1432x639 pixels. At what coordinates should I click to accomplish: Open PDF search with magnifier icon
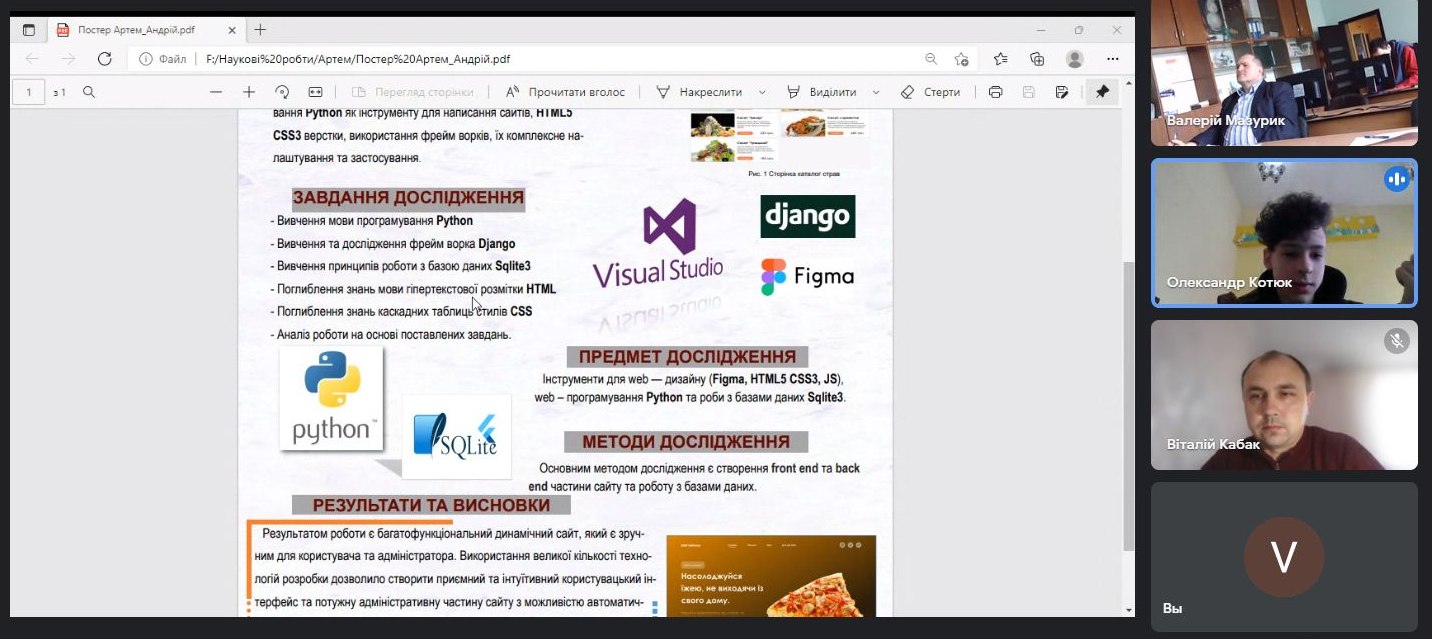click(89, 92)
